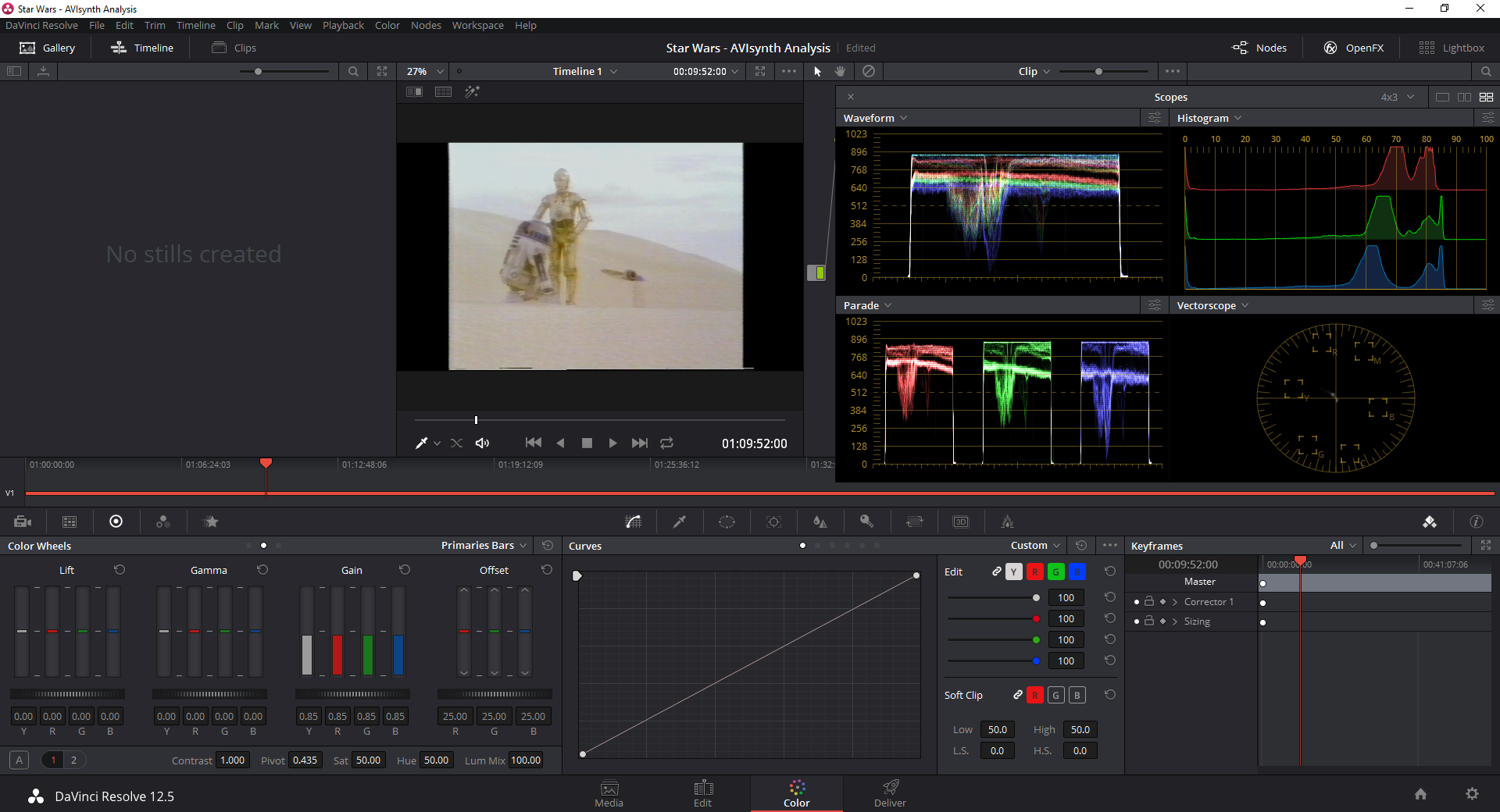Expand the Corrector 1 keyframe track
Viewport: 1500px width, 812px height.
pos(1174,602)
